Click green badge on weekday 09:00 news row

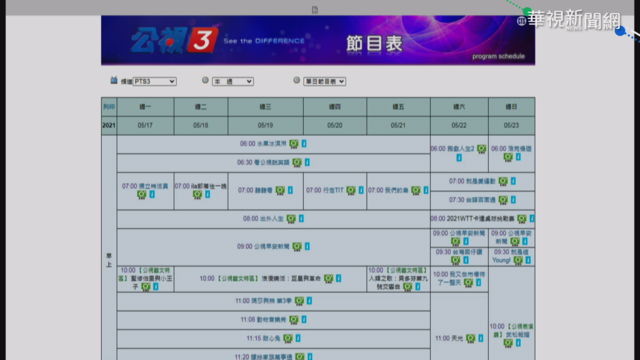coord(297,247)
